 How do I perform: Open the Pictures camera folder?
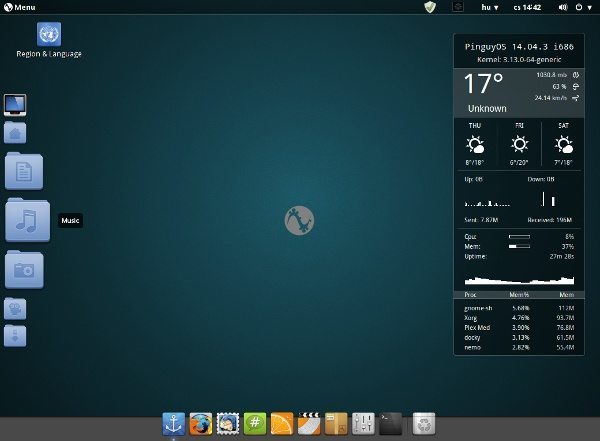click(x=24, y=269)
